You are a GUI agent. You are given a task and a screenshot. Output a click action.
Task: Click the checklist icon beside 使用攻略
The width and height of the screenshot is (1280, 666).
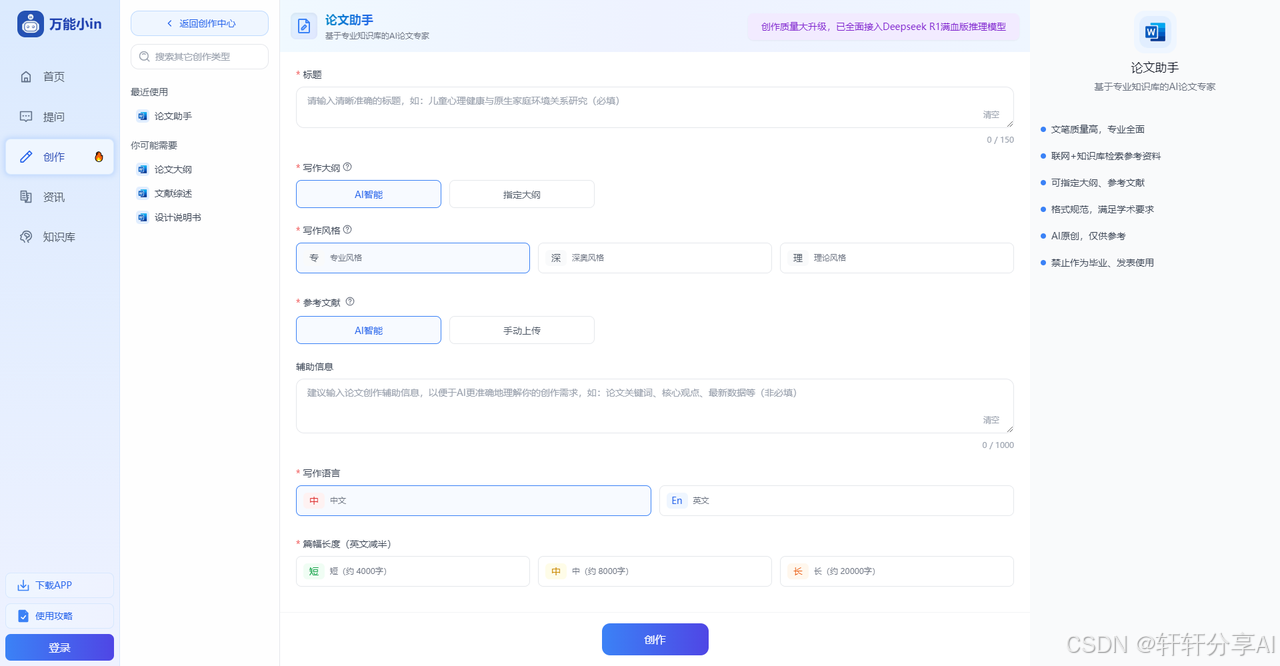click(x=23, y=616)
